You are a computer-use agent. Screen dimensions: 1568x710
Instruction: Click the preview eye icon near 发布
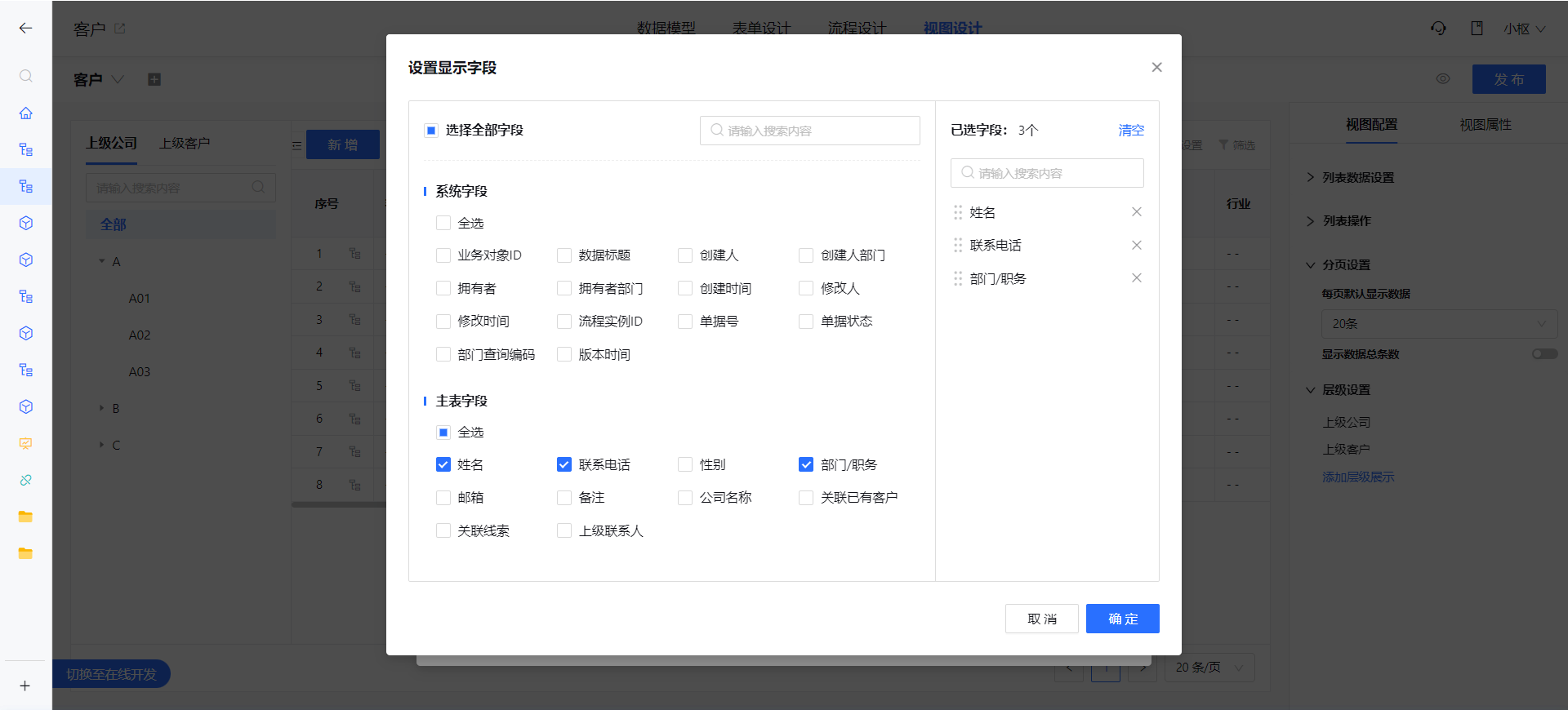pos(1443,79)
